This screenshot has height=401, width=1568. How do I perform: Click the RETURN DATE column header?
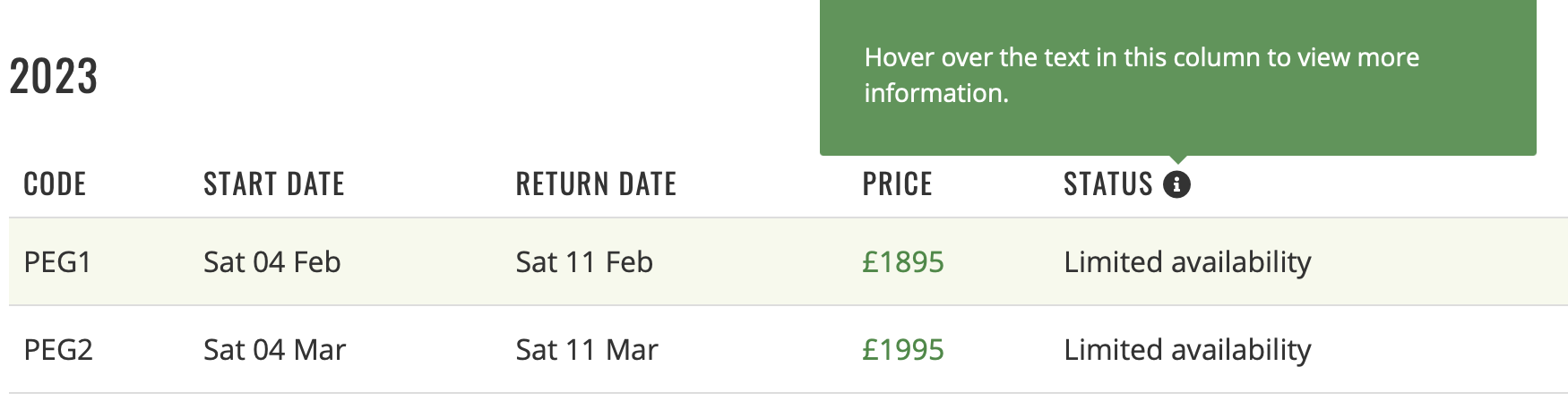[x=596, y=184]
